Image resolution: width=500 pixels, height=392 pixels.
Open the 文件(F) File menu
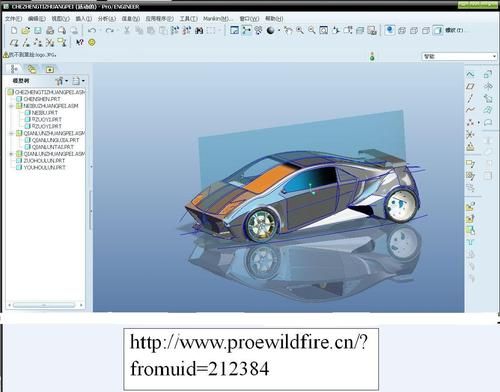pyautogui.click(x=13, y=19)
